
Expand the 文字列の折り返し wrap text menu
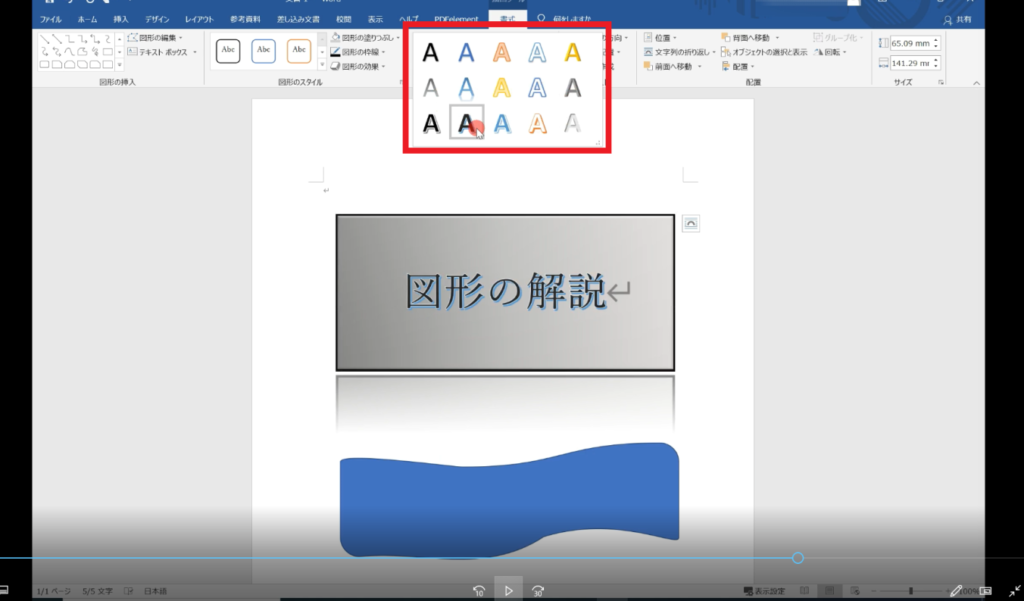pyautogui.click(x=680, y=52)
